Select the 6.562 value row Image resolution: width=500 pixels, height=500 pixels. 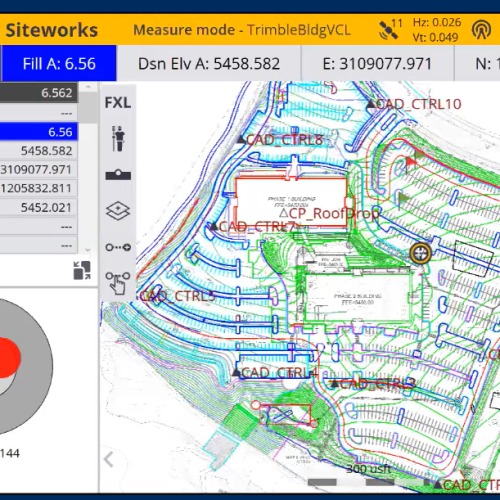[39, 93]
